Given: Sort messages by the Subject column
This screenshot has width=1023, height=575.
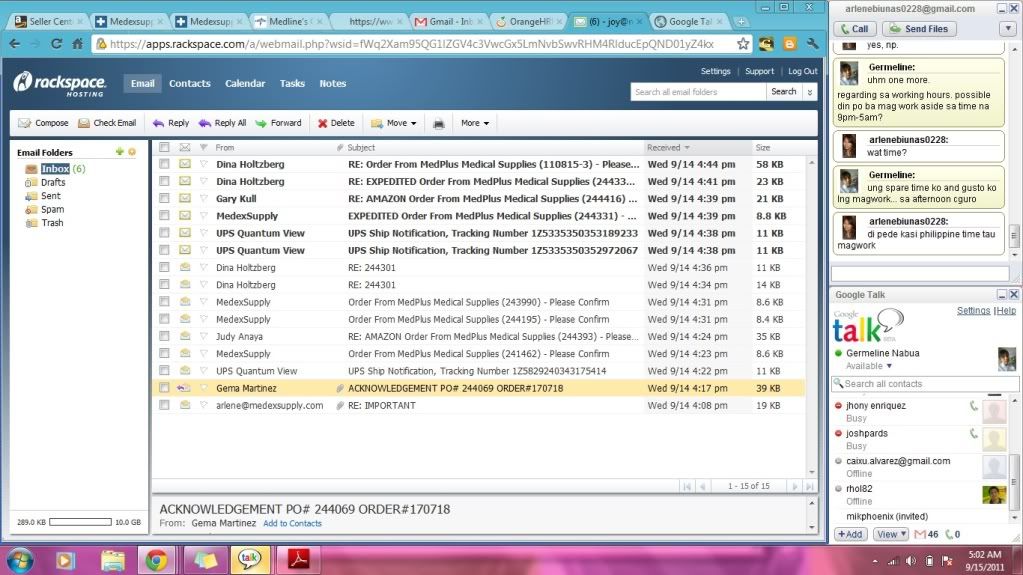Looking at the screenshot, I should pyautogui.click(x=361, y=148).
